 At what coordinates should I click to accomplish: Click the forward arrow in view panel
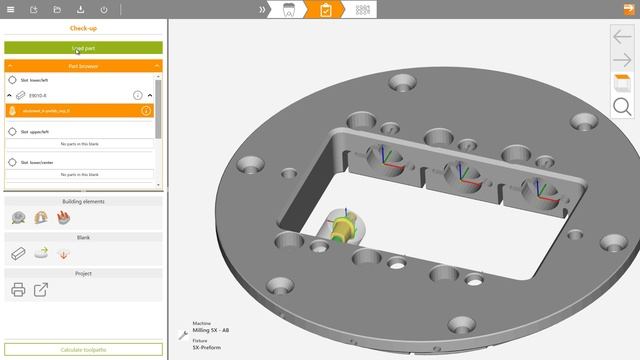(x=622, y=60)
